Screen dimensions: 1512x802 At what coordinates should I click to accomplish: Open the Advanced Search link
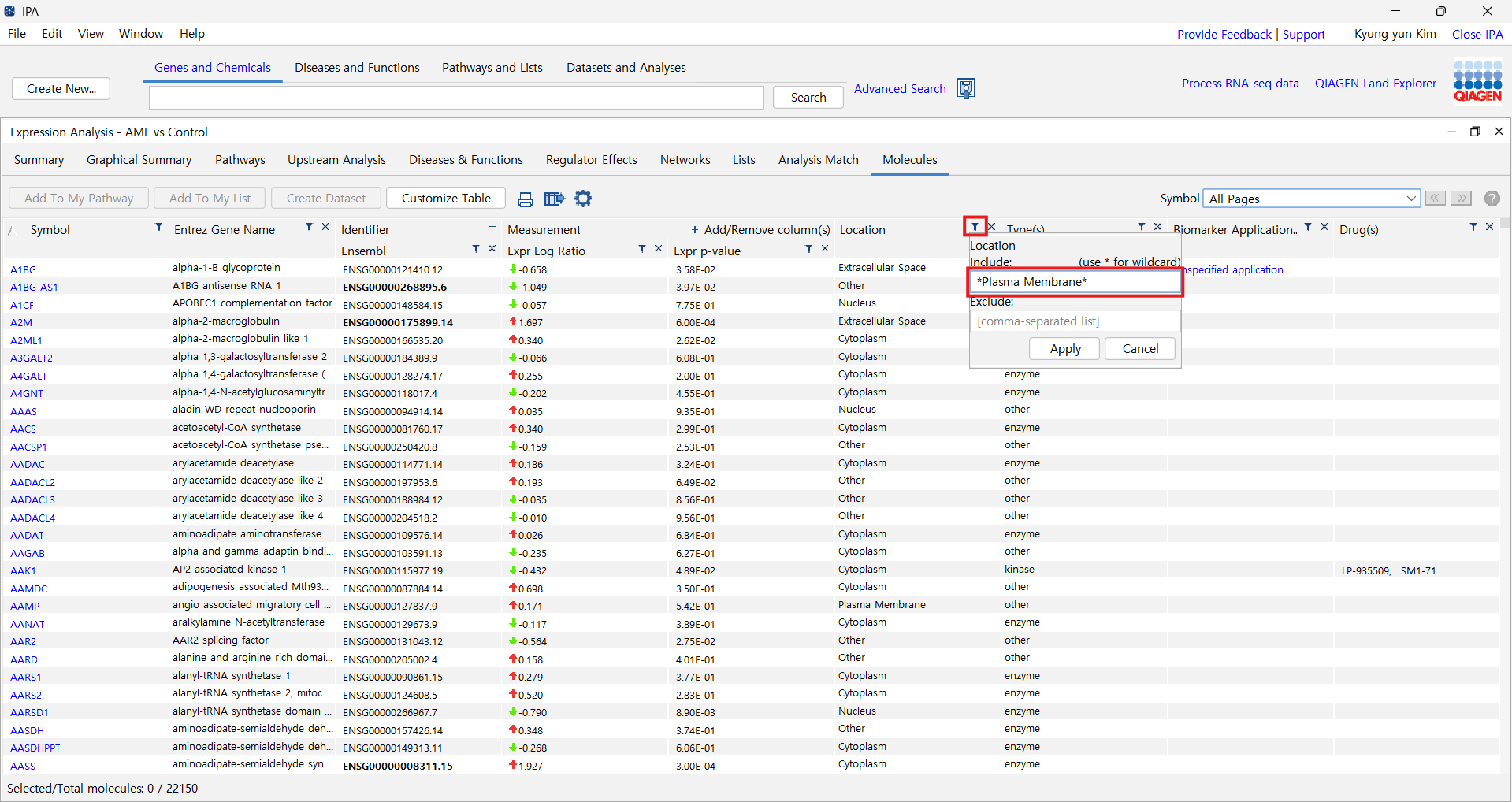(x=900, y=88)
